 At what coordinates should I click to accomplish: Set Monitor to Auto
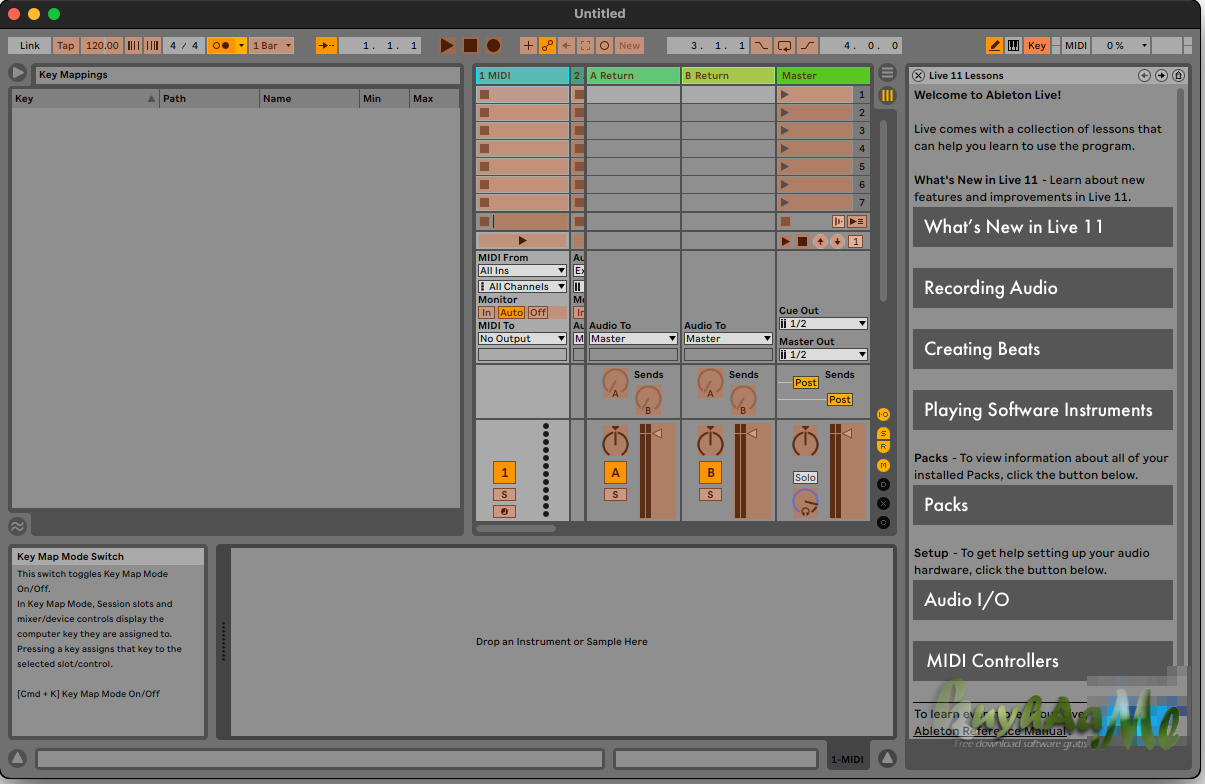(511, 313)
